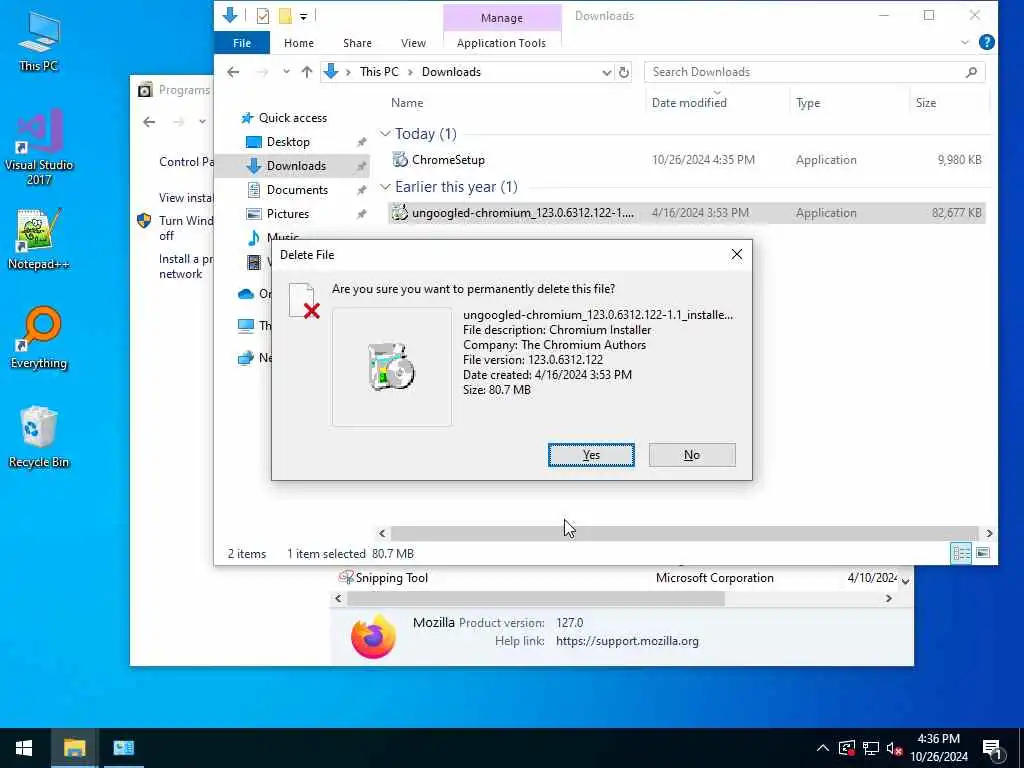
Task: Select Notepad++ desktop shortcut
Action: click(39, 239)
